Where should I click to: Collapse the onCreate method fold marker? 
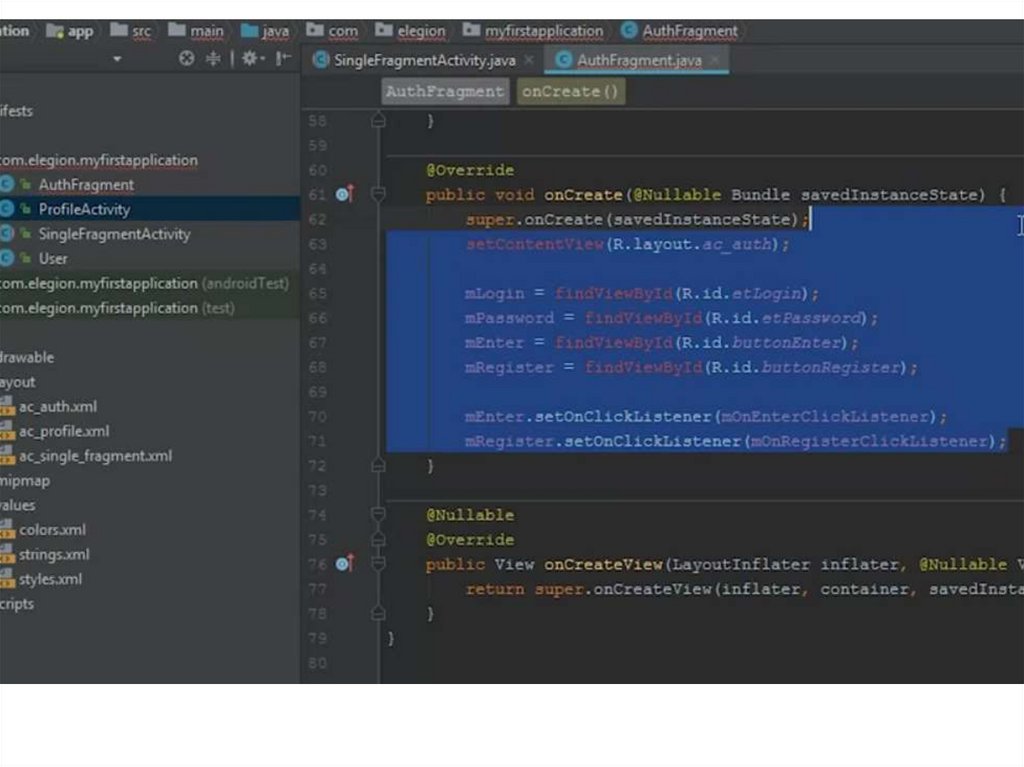378,194
